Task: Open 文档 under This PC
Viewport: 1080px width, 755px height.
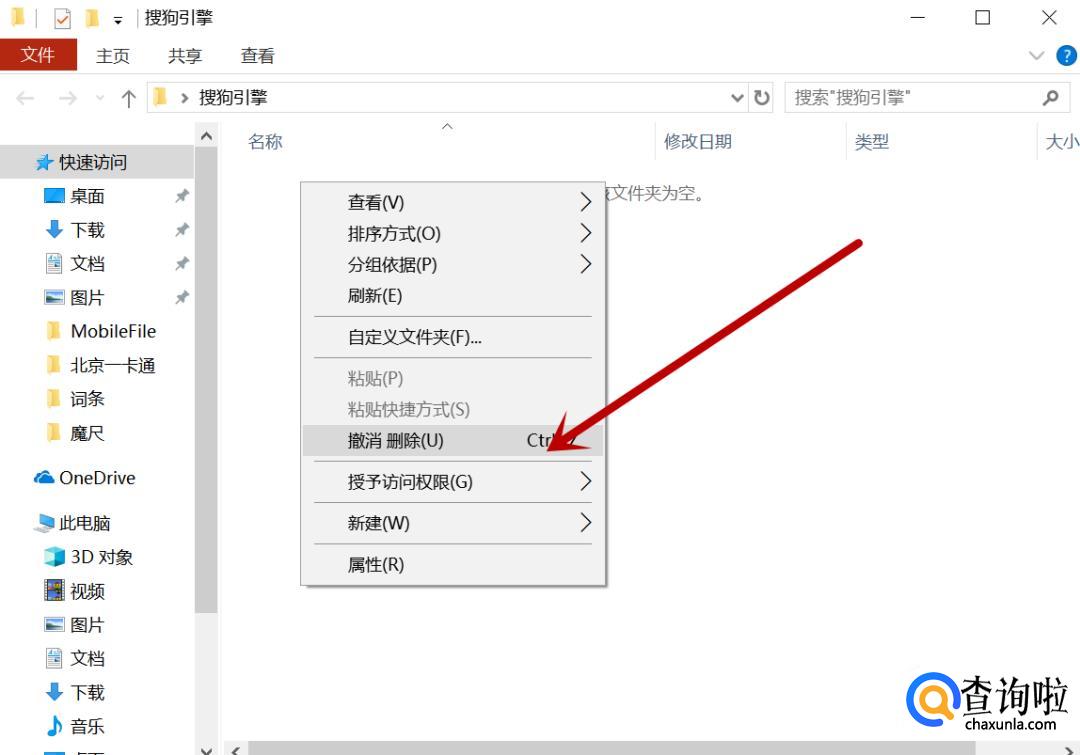Action: click(87, 659)
